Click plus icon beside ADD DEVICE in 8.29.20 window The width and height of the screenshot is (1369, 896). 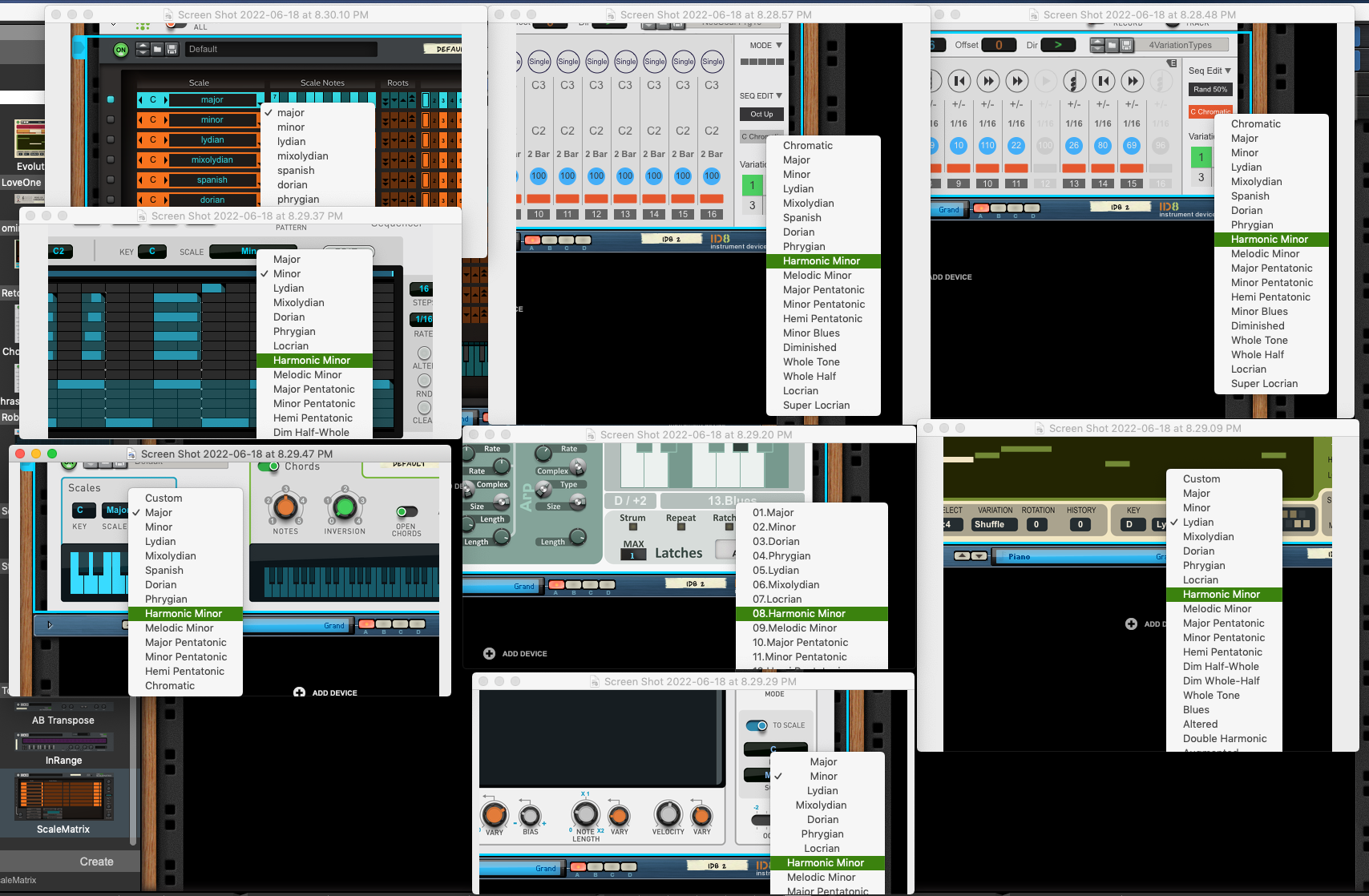(x=490, y=654)
